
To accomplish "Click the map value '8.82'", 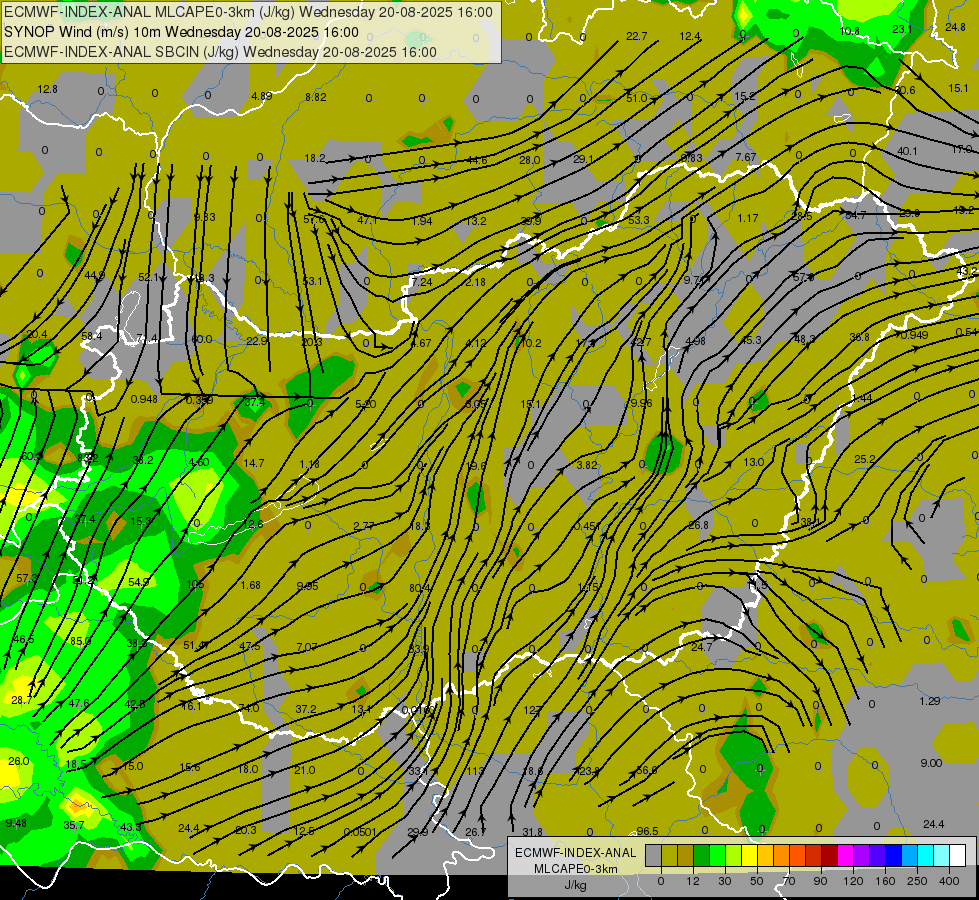I will 316,97.
